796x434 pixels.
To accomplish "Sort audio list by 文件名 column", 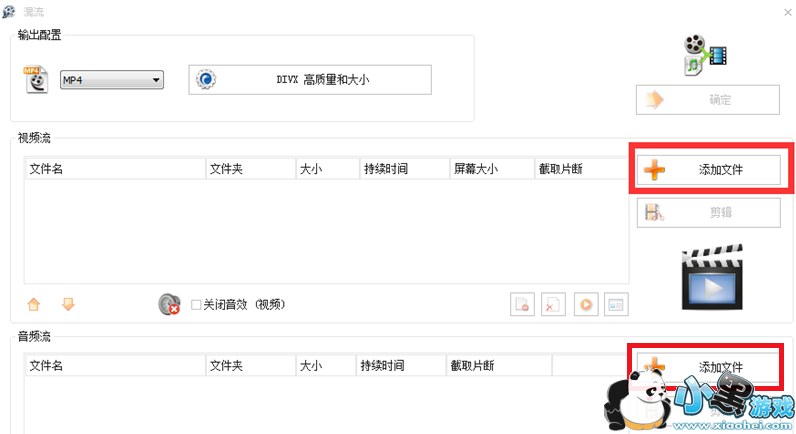I will pyautogui.click(x=115, y=365).
